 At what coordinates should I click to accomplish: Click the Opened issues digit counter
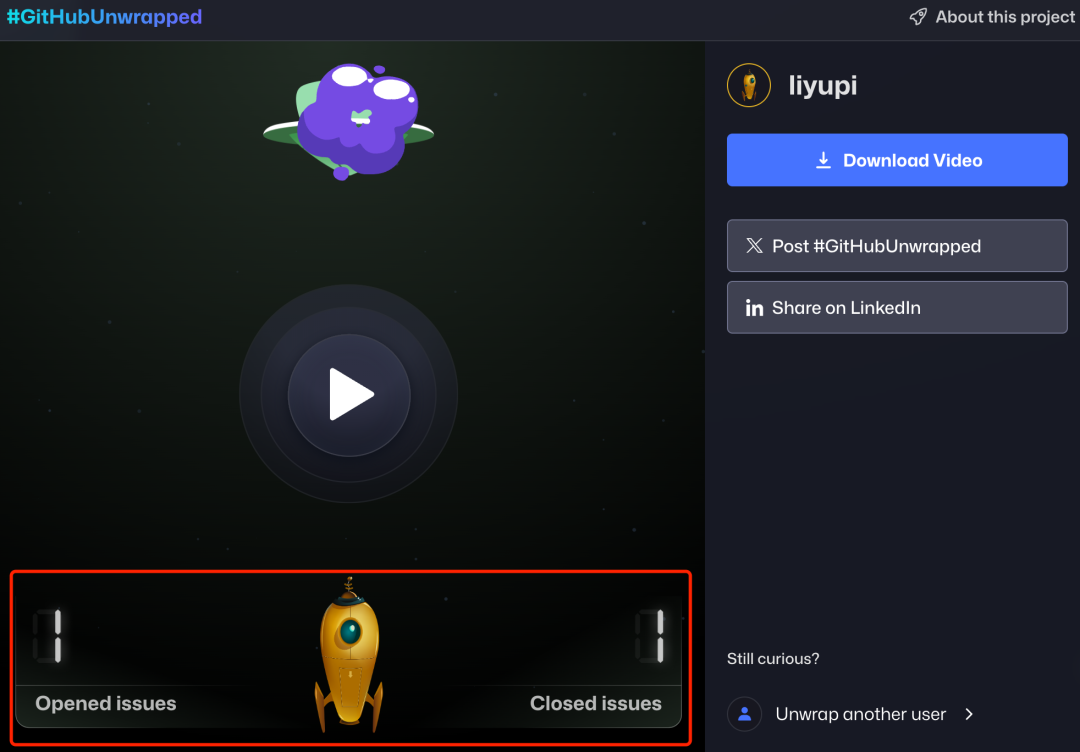tap(48, 636)
